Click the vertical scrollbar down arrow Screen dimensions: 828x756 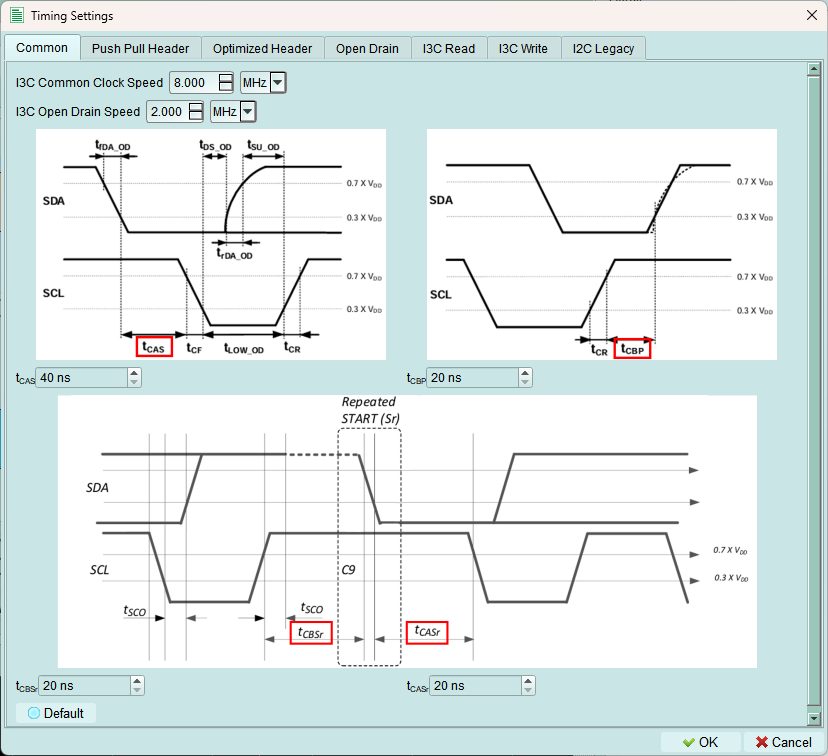[x=813, y=718]
